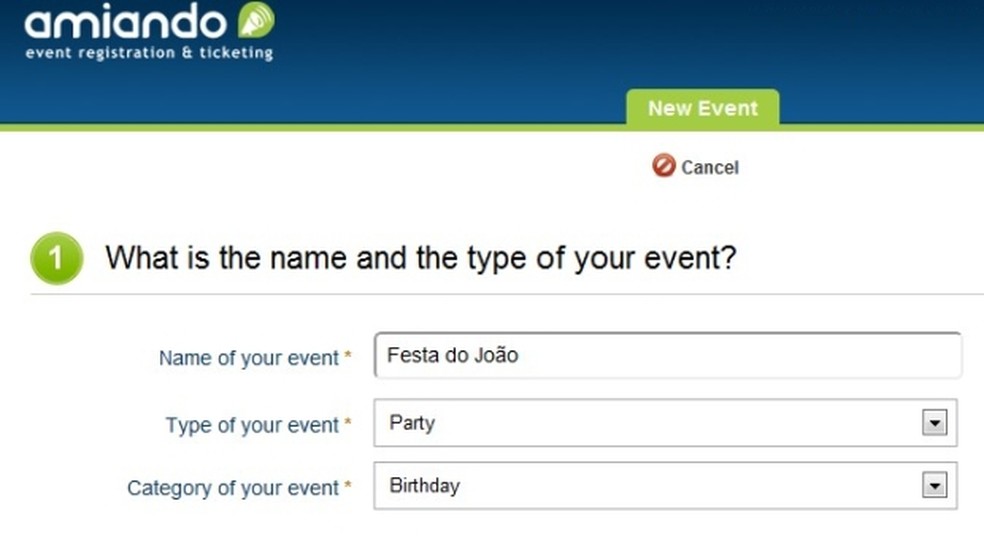Image resolution: width=984 pixels, height=536 pixels.
Task: Click the 'event registration & ticketing' tagline
Action: point(148,52)
